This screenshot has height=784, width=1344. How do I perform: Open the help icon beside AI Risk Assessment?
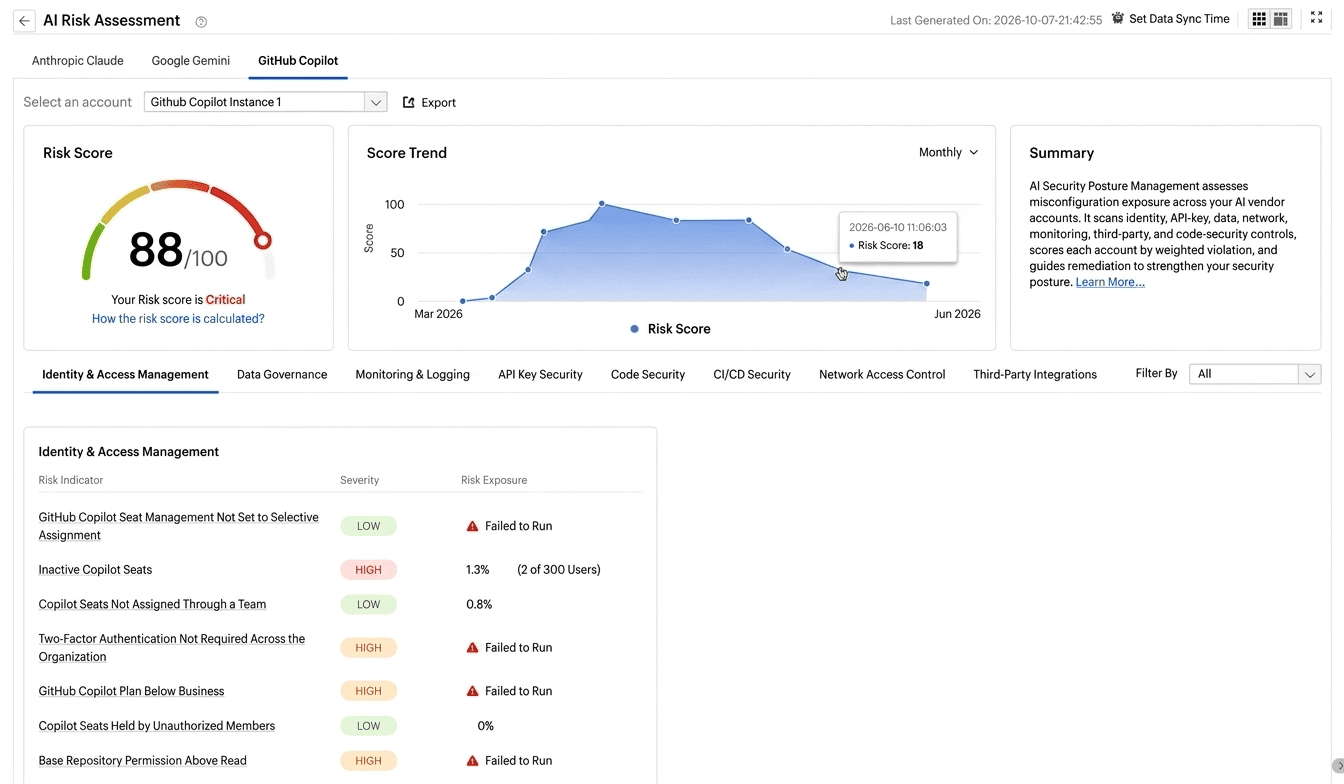coord(201,22)
